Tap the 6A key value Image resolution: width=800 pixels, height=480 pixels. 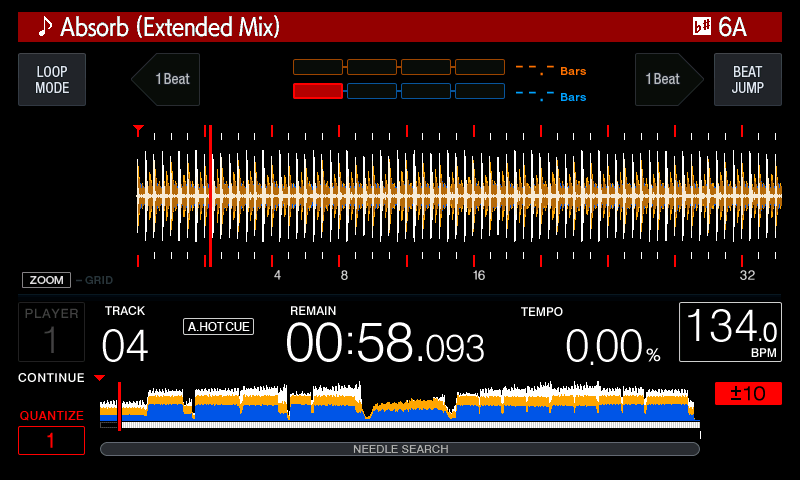click(733, 27)
